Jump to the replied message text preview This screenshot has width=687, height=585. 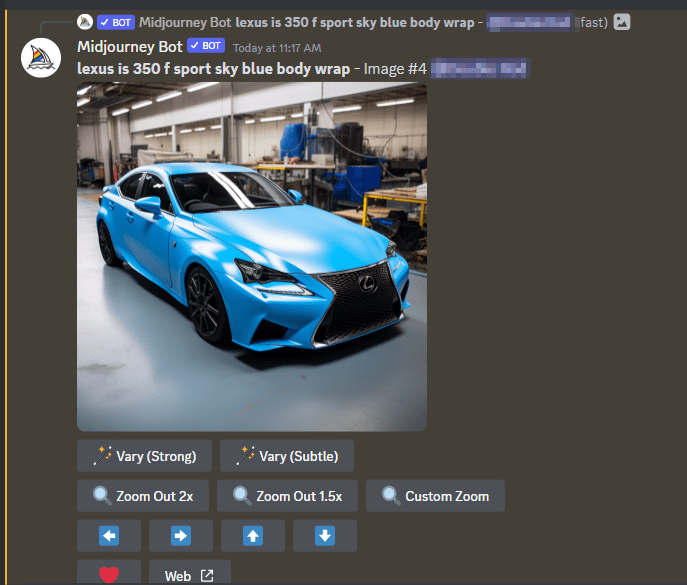[x=354, y=22]
